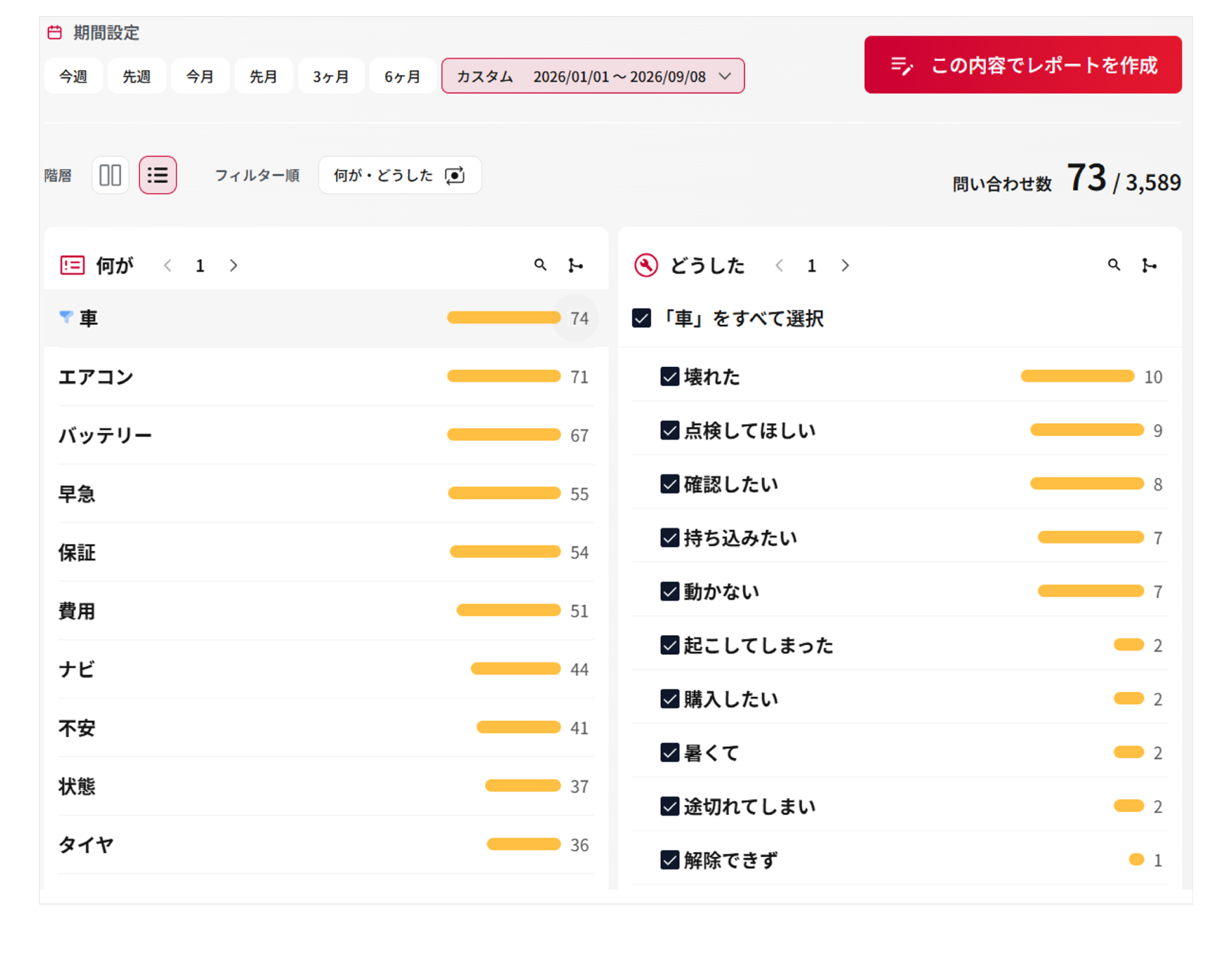Select the 先週 period tab
The image size is (1232, 953).
136,76
